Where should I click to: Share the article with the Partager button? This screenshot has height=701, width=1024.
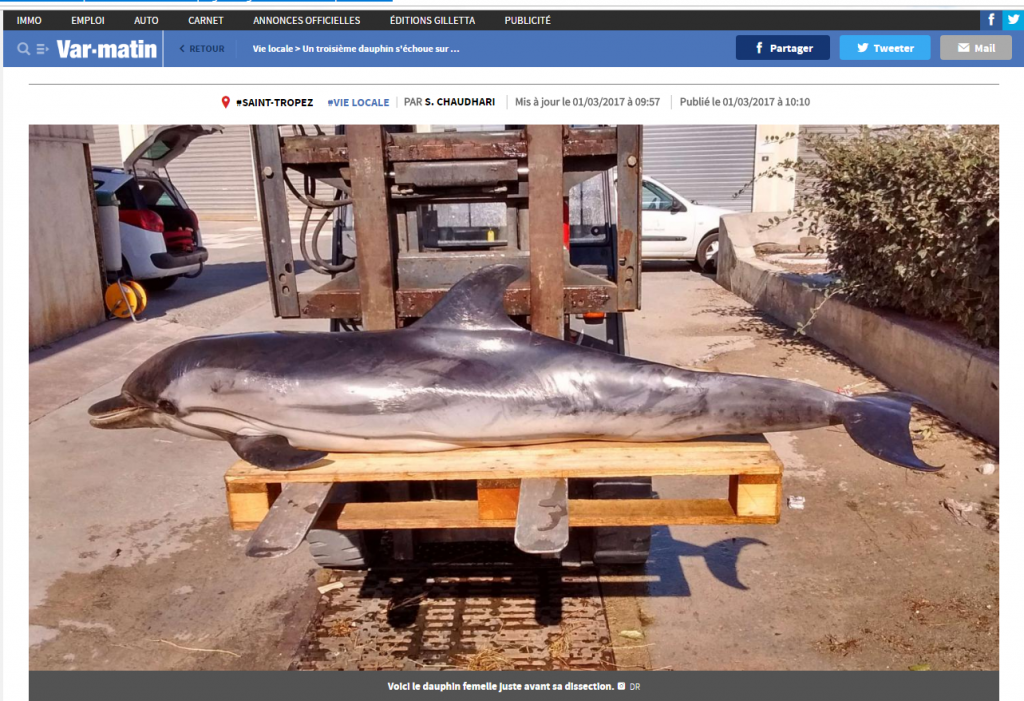coord(782,48)
